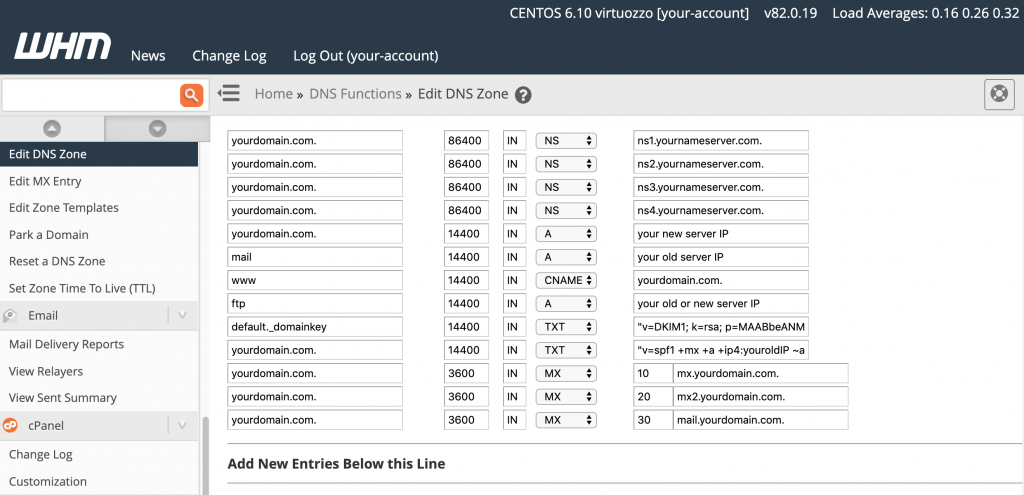The height and width of the screenshot is (495, 1024).
Task: Click the Email section envelope icon
Action: point(10,316)
